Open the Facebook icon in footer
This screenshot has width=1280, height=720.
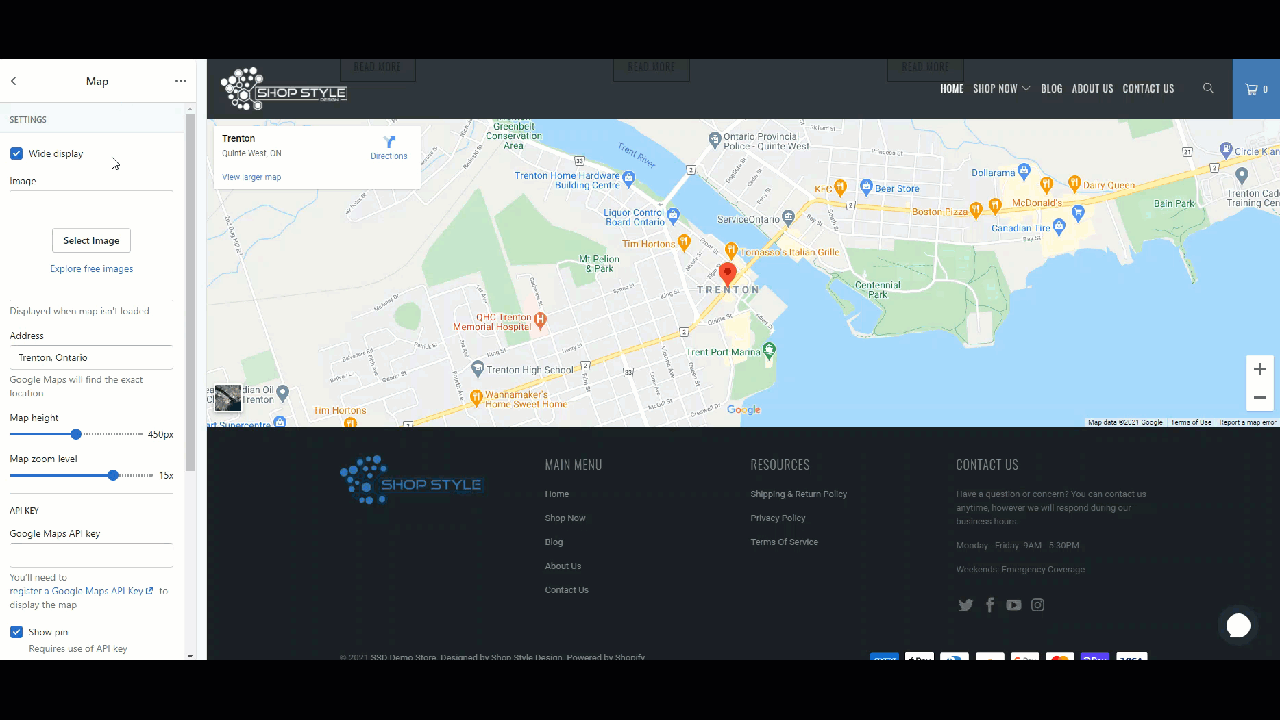coord(990,605)
